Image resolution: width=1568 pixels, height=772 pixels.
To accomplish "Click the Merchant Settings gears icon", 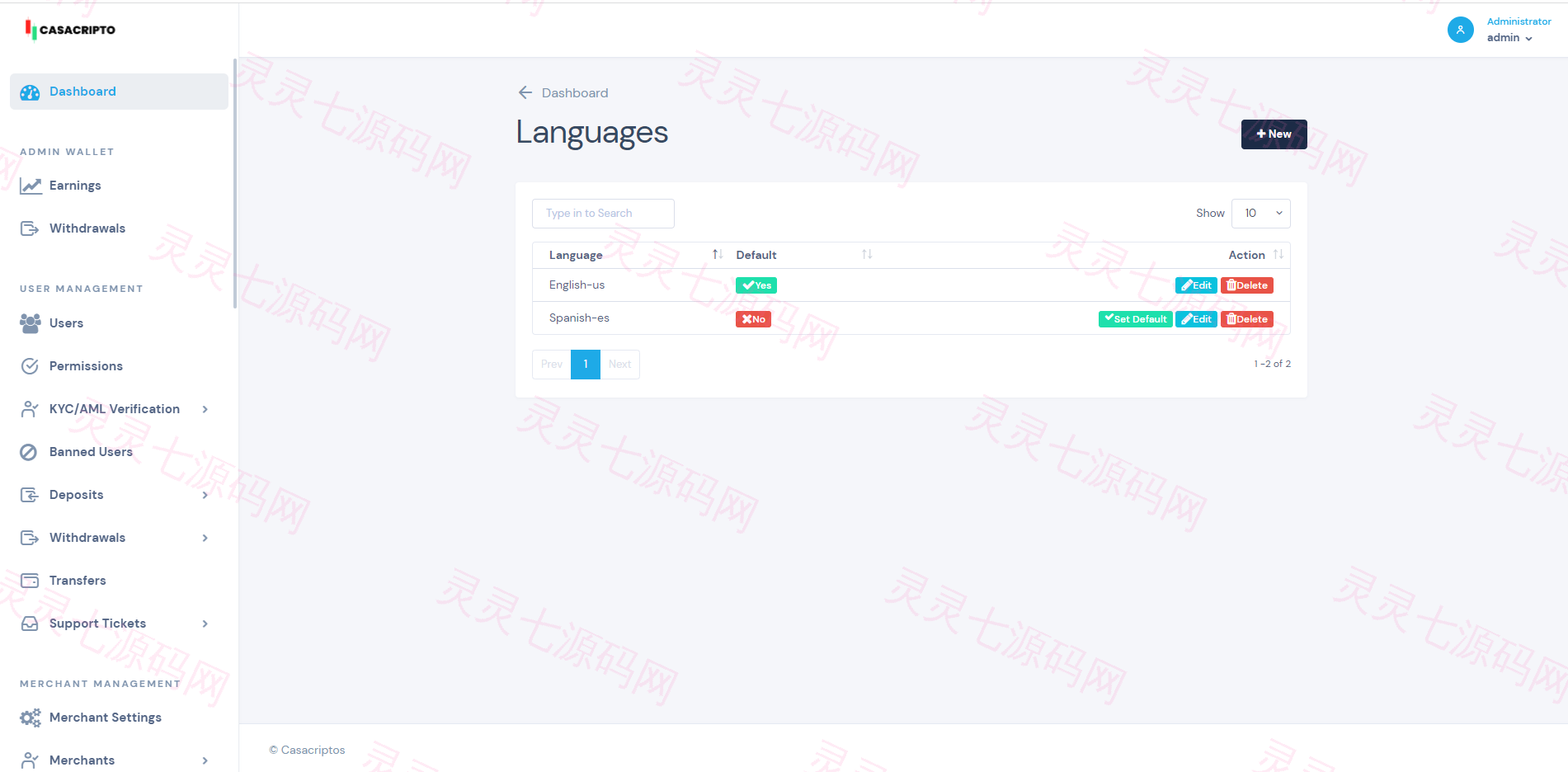I will [31, 718].
